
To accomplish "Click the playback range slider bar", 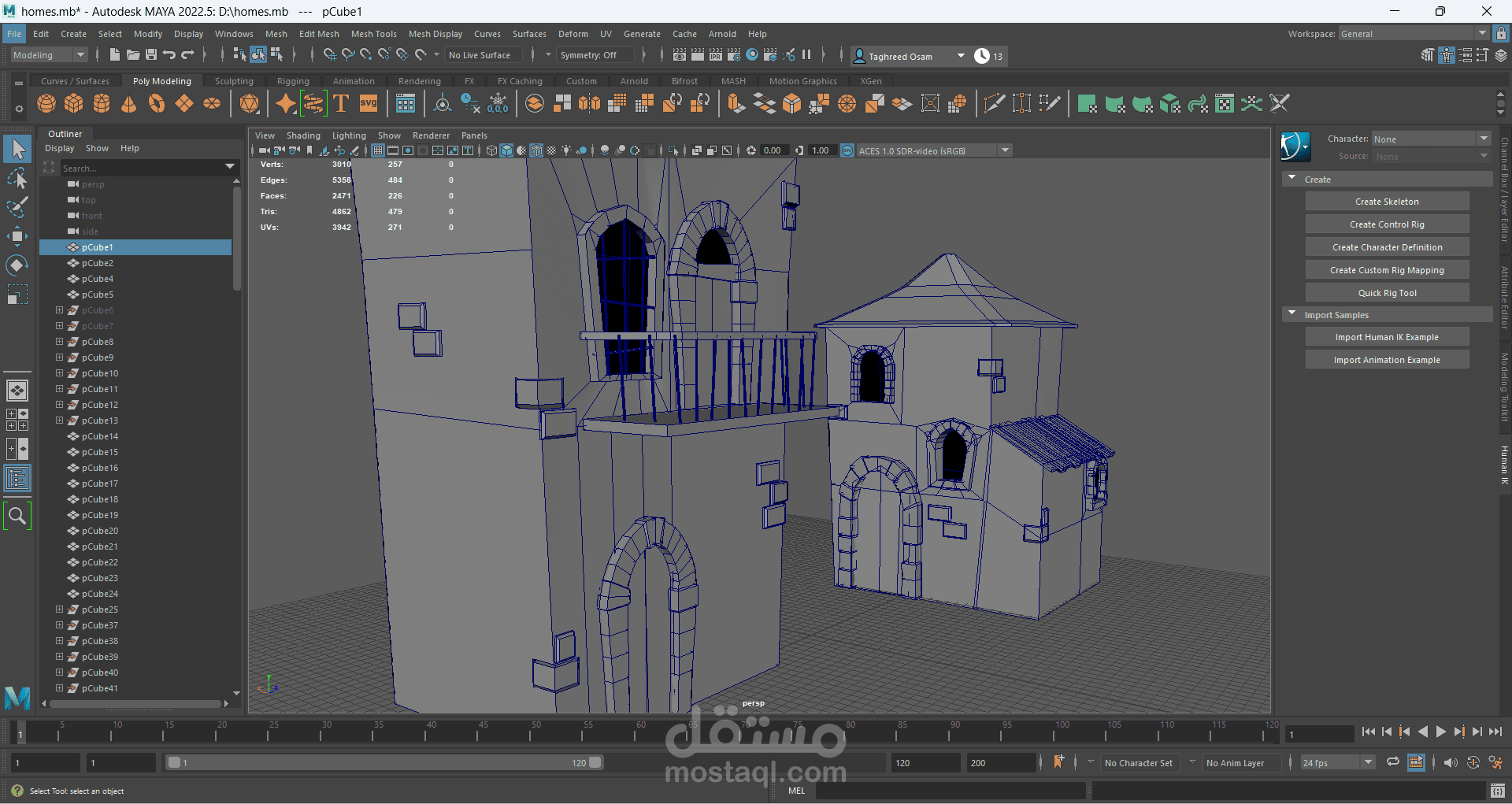I will point(384,762).
